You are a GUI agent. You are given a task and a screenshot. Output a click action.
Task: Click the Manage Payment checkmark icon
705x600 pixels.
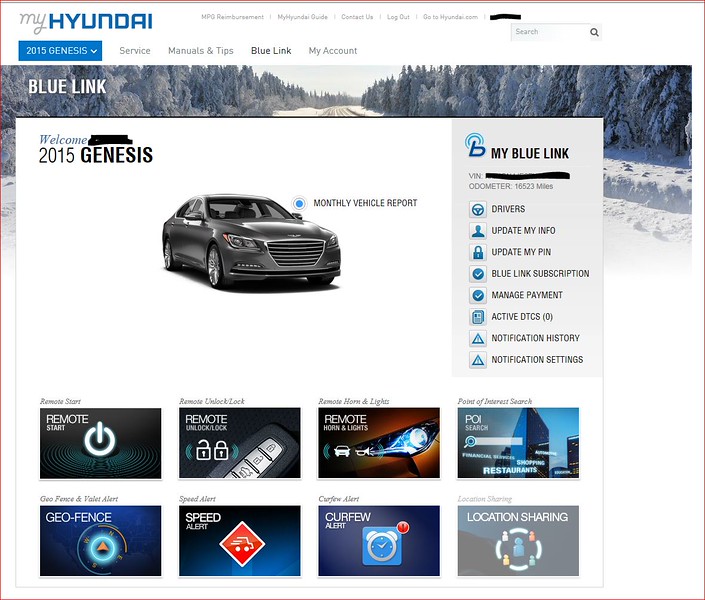pyautogui.click(x=478, y=296)
